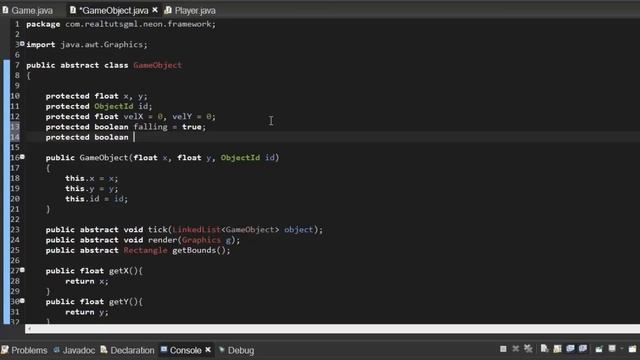Click 'true' value on line 13
Screen dimensions: 640x360
click(x=191, y=127)
